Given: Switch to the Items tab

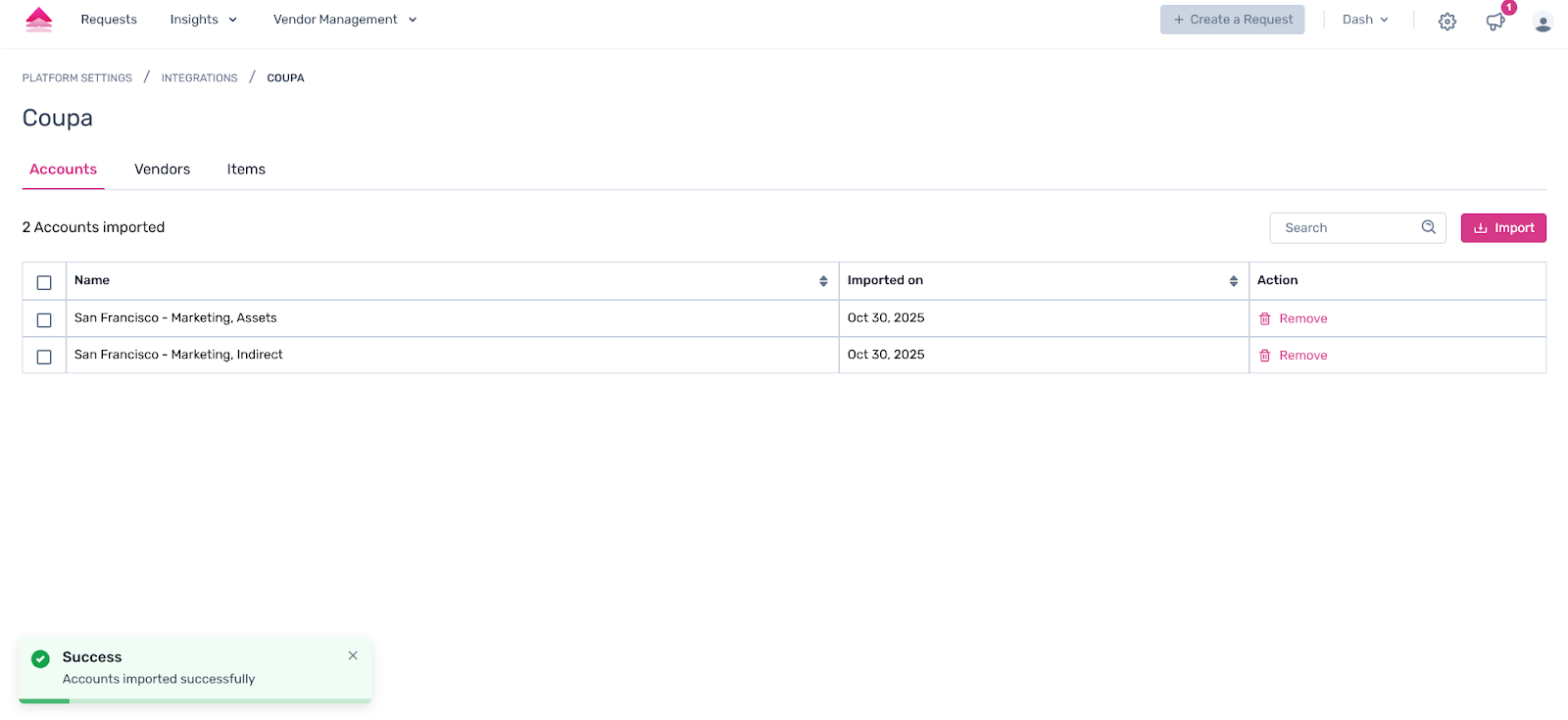Looking at the screenshot, I should (x=246, y=169).
